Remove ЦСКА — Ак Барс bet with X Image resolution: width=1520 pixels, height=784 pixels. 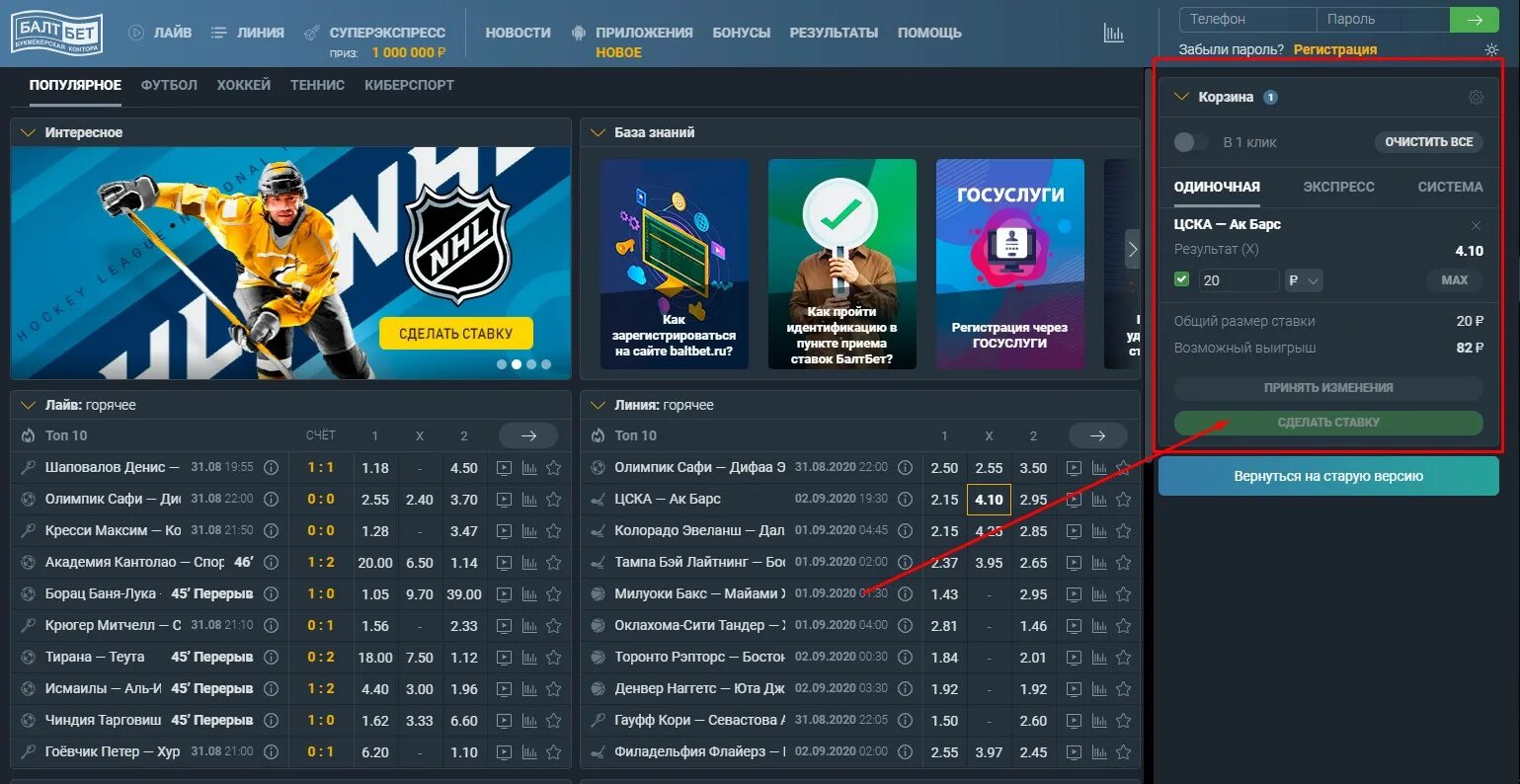[x=1477, y=225]
